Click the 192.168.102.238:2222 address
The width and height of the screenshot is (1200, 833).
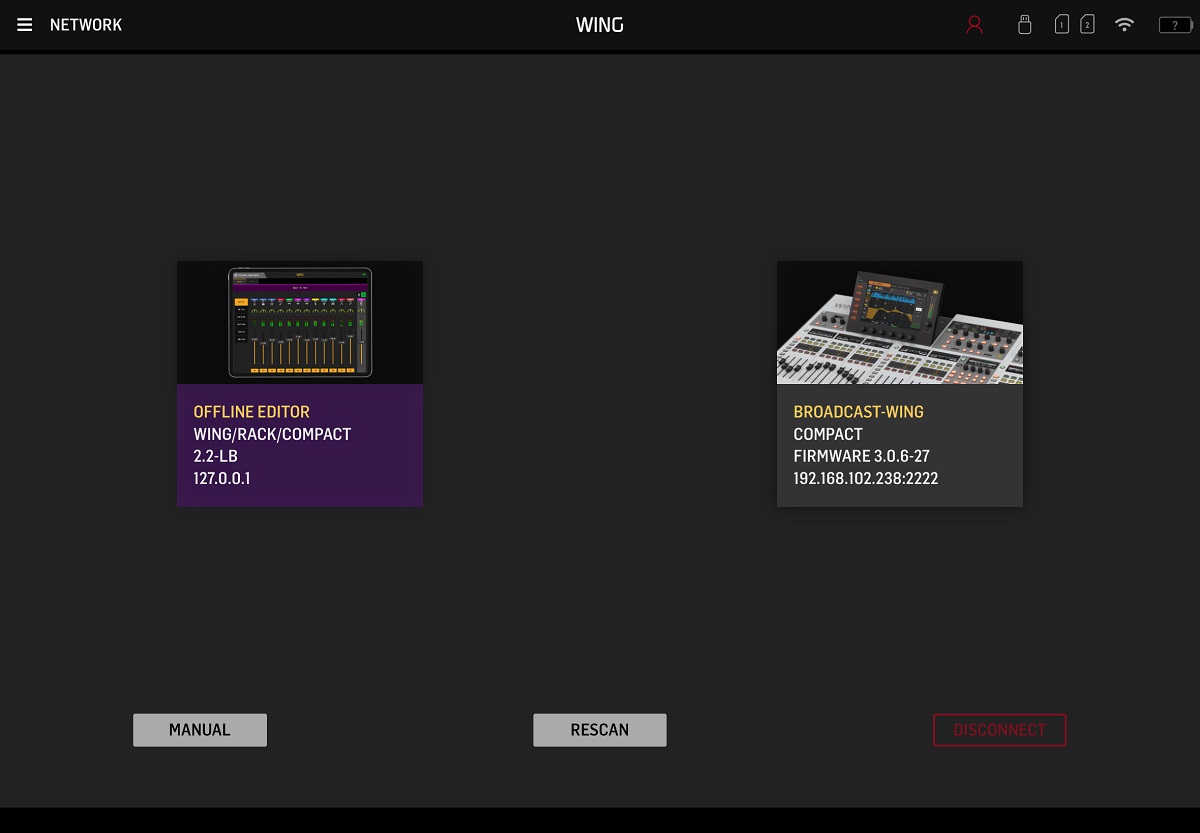click(866, 478)
